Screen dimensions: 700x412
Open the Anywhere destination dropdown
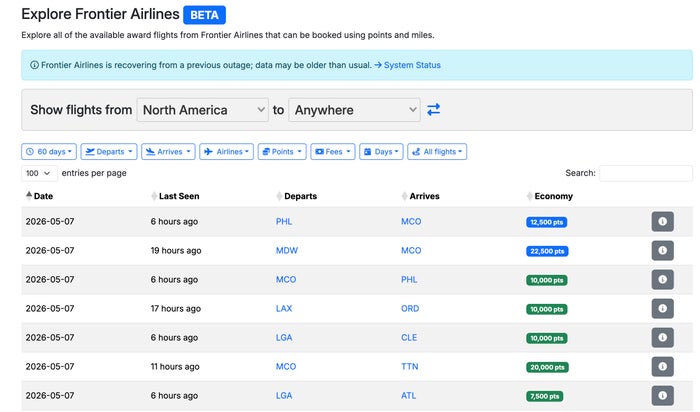coord(354,110)
